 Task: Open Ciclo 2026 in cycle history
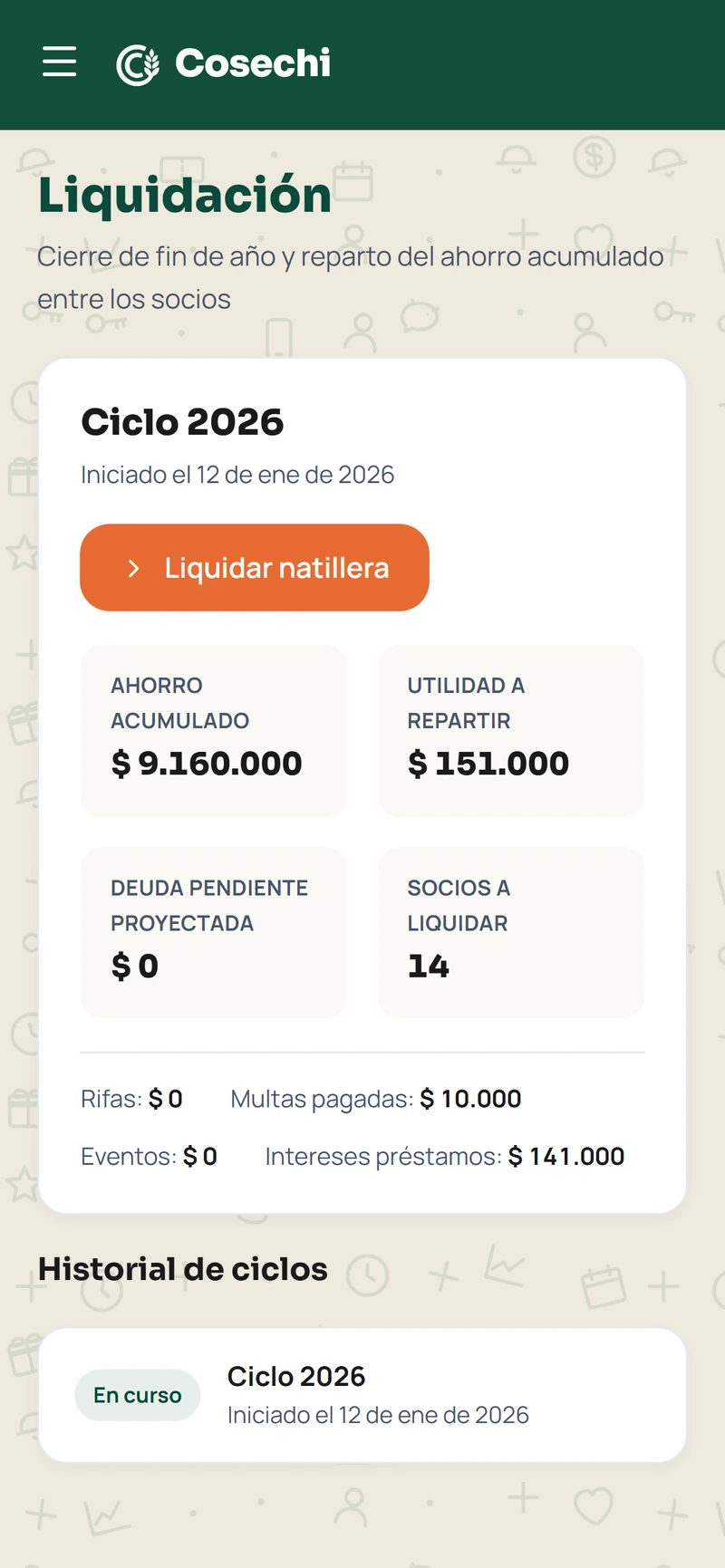[362, 1395]
